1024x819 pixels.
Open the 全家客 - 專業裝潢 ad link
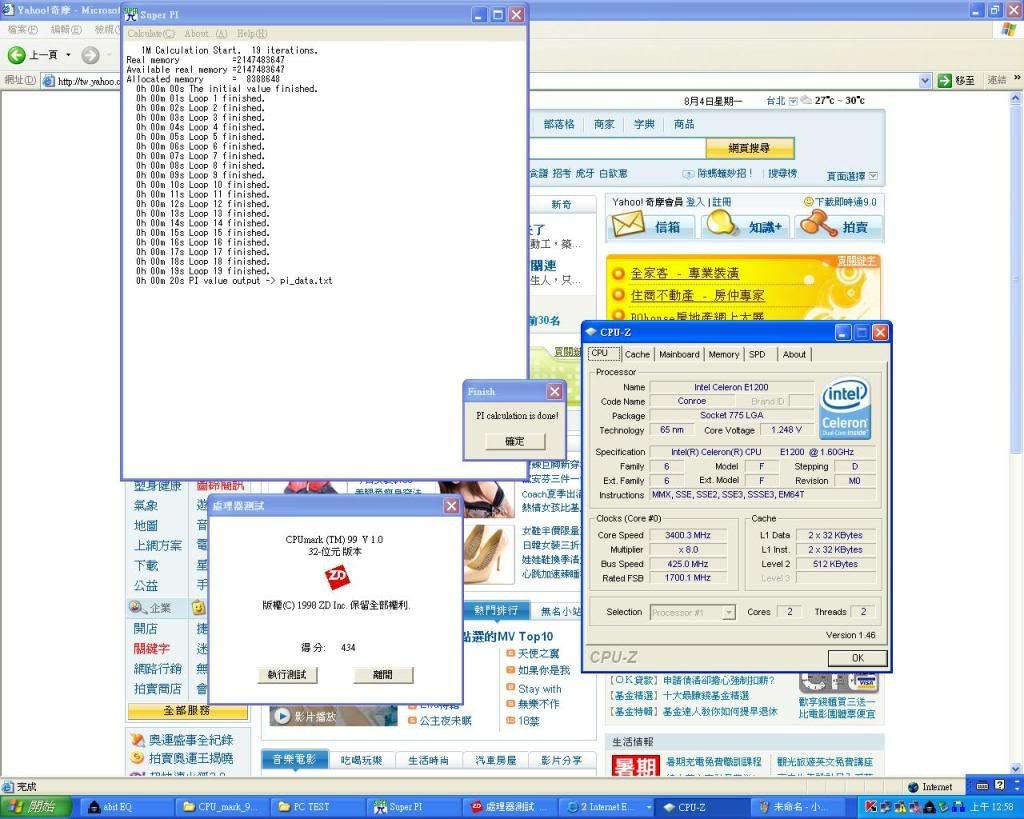[x=685, y=274]
